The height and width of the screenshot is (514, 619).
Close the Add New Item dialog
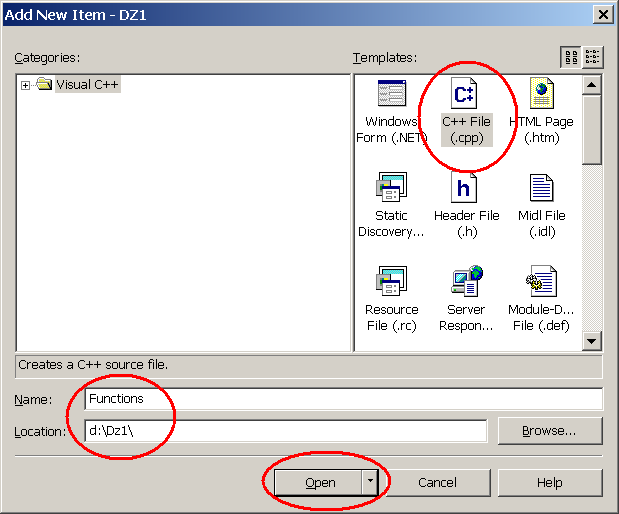tap(603, 14)
